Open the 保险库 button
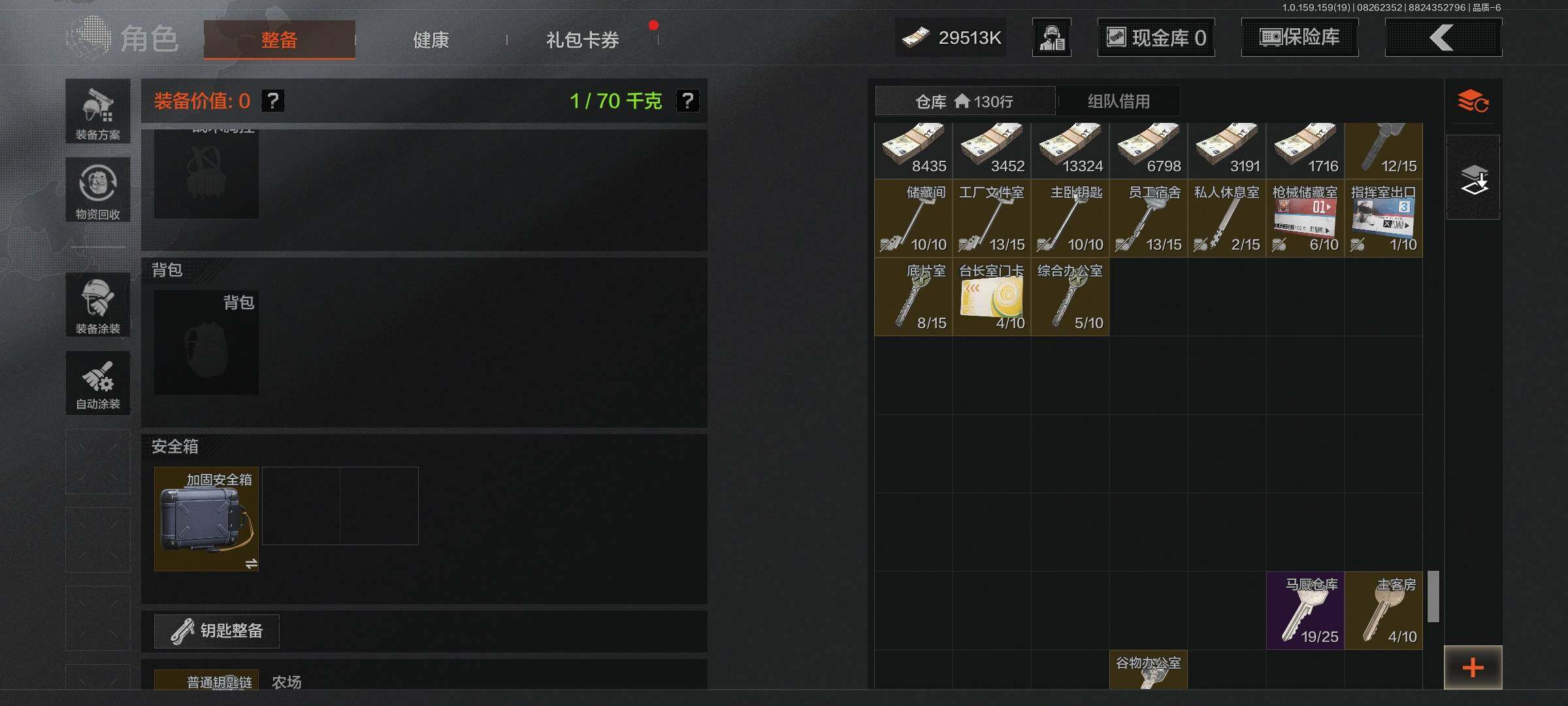This screenshot has width=1568, height=706. pos(1299,37)
